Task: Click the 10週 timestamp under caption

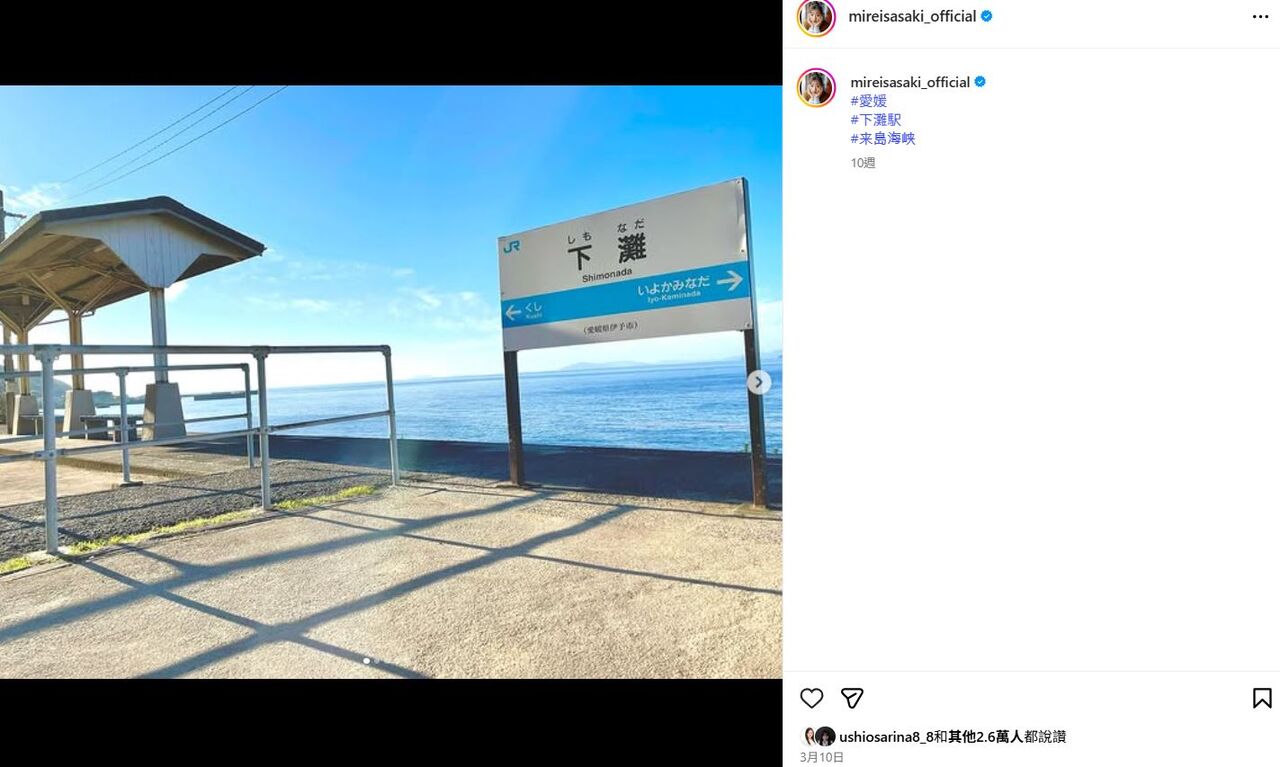Action: click(x=863, y=163)
